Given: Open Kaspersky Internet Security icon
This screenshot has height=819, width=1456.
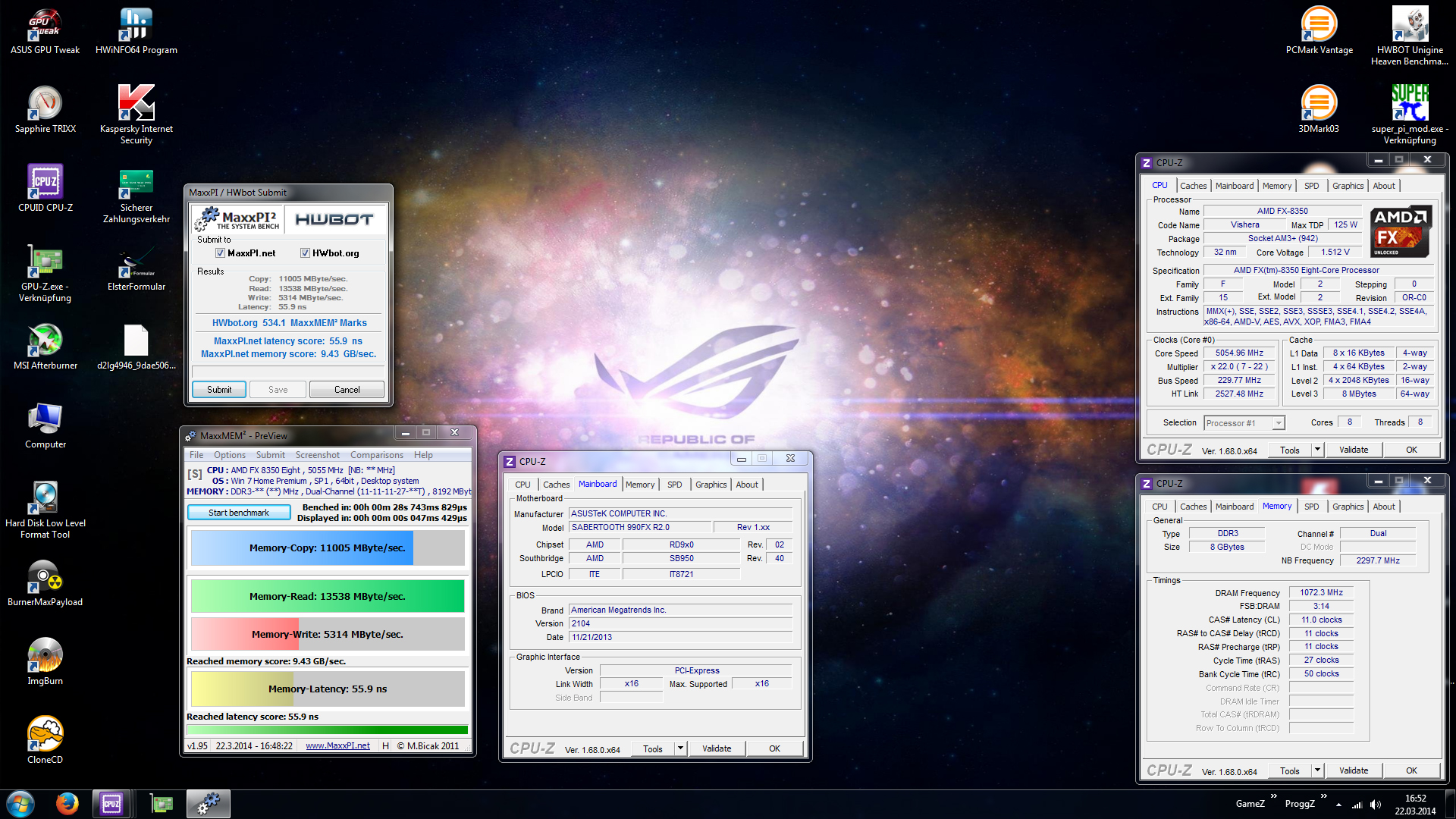Looking at the screenshot, I should (136, 115).
